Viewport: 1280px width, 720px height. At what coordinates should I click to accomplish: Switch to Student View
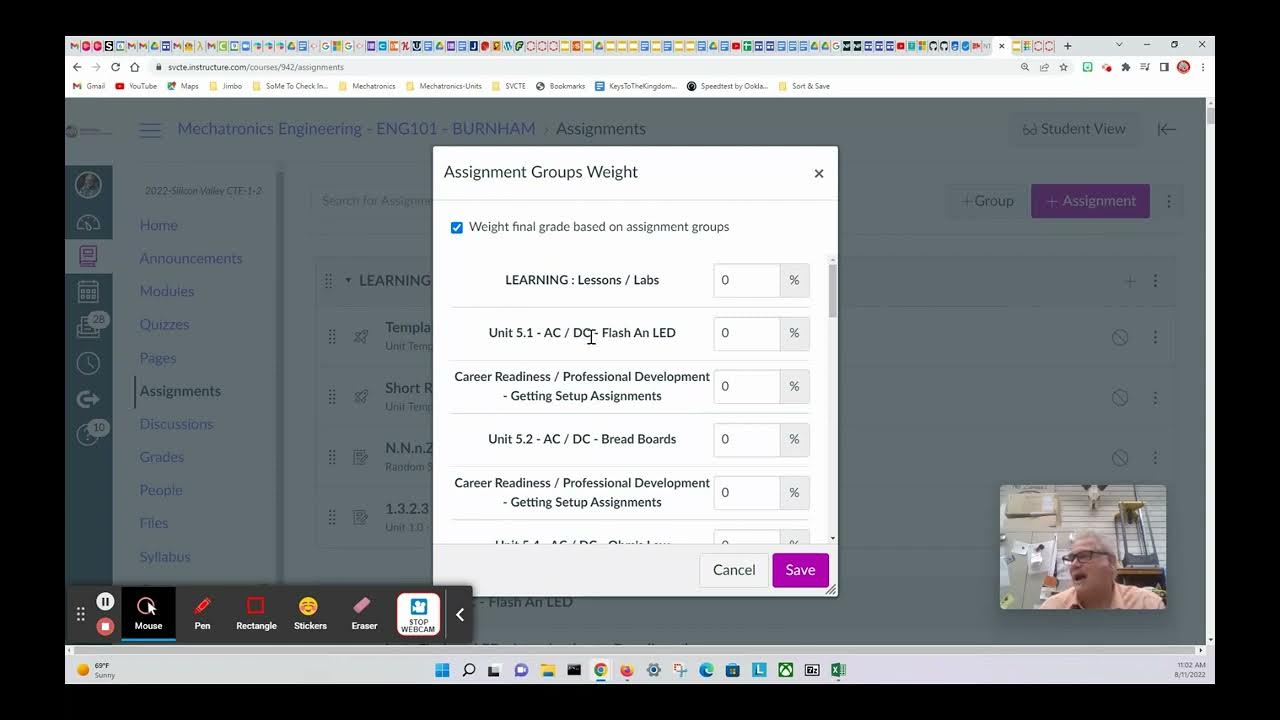[1073, 129]
